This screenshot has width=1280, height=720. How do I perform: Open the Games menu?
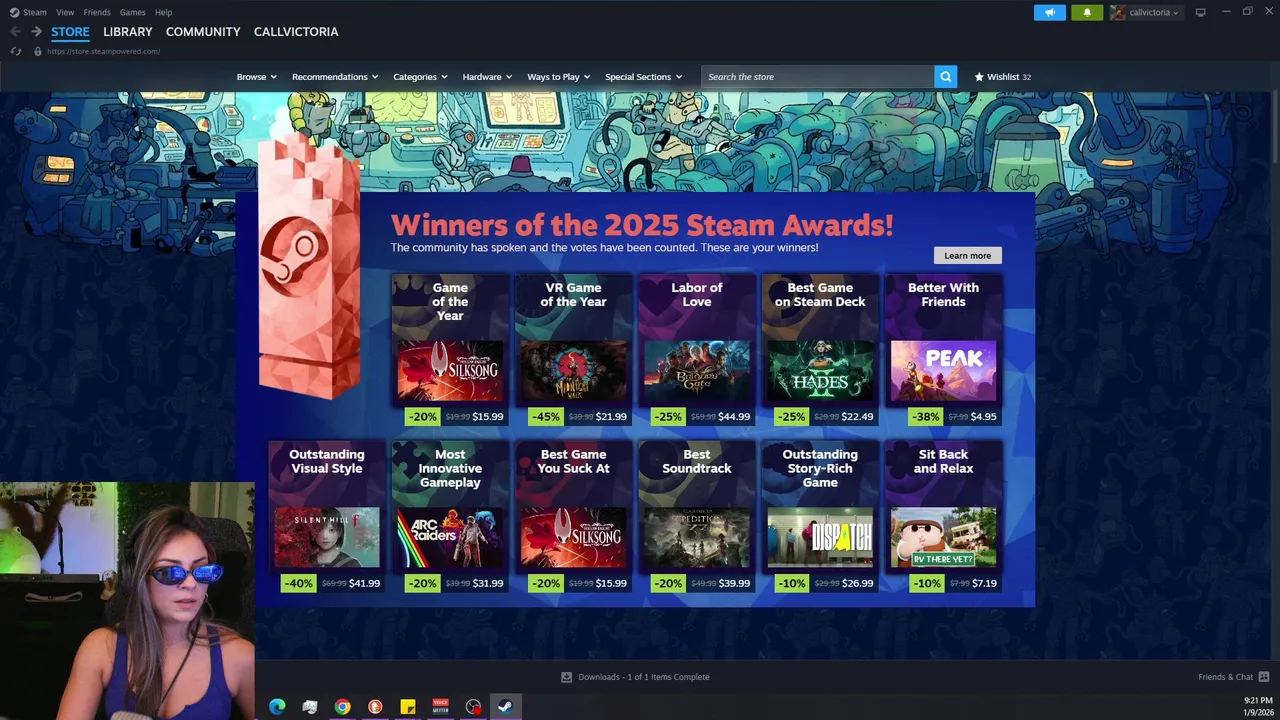(x=132, y=12)
